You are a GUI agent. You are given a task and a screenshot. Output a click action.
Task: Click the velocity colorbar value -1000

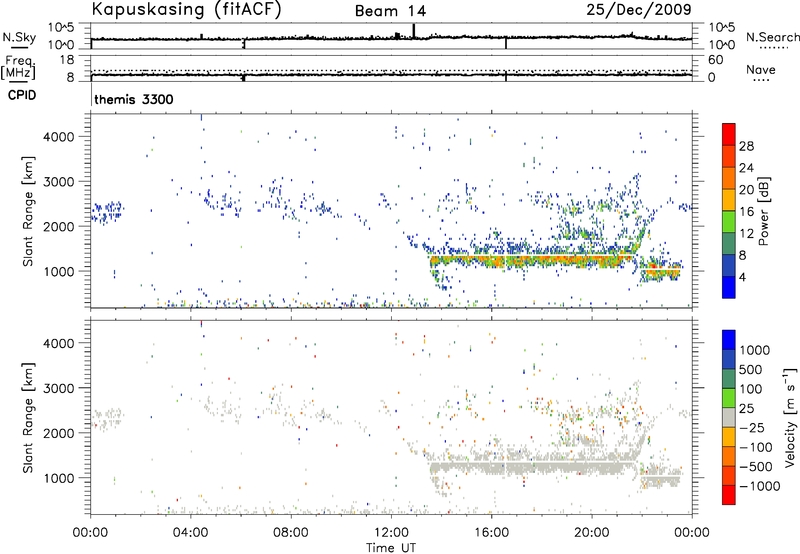click(x=760, y=486)
